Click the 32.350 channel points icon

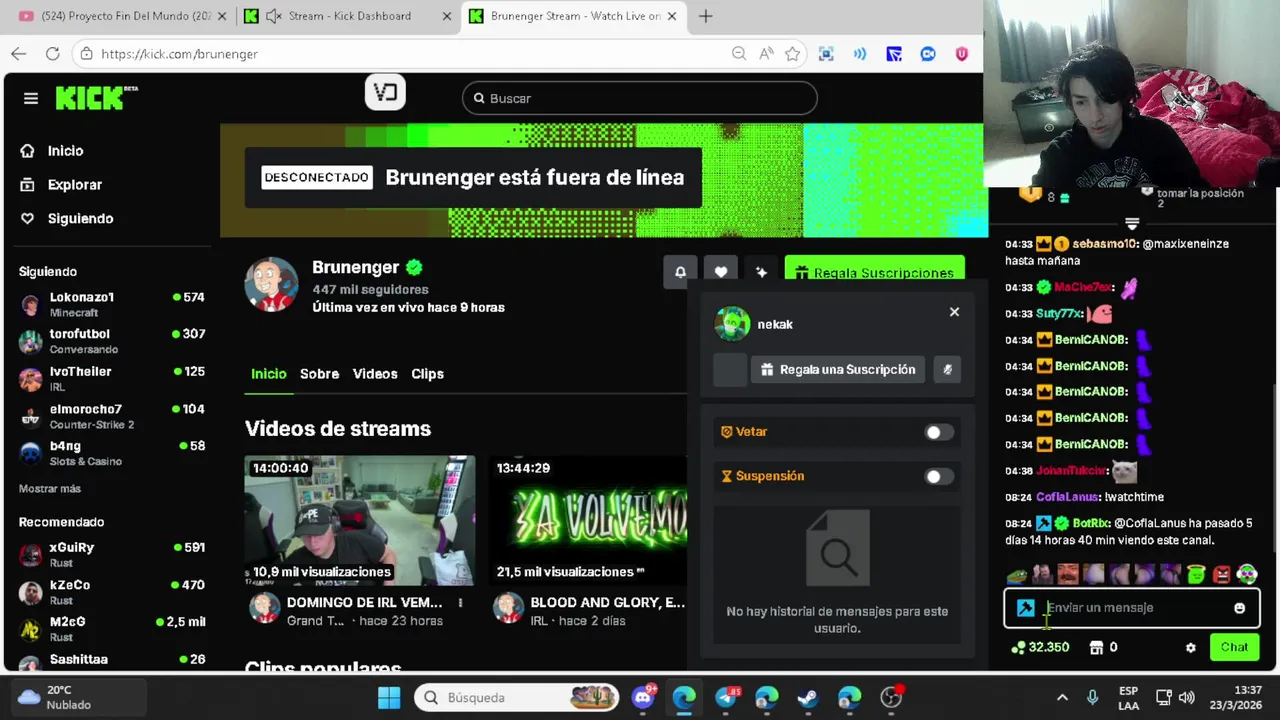[x=1018, y=648]
